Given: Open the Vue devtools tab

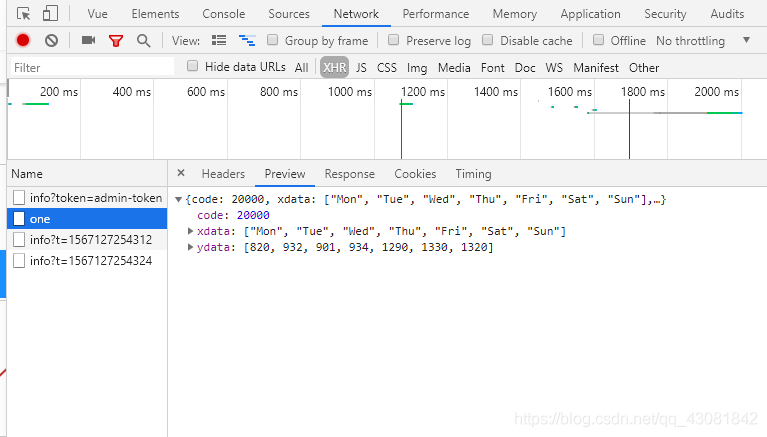Looking at the screenshot, I should [x=97, y=14].
